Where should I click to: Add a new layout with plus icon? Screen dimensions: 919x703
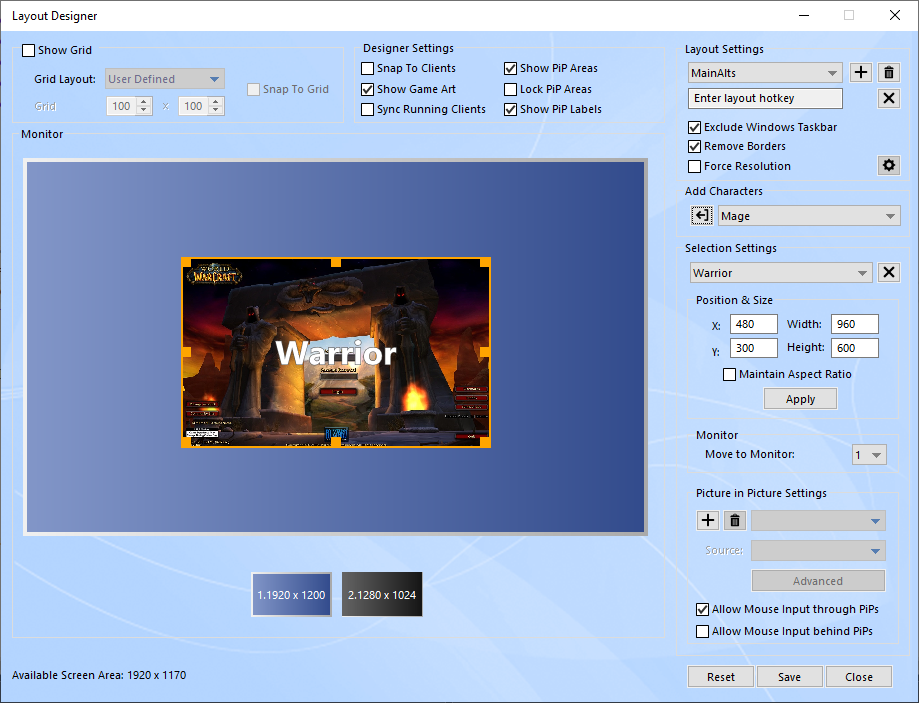[861, 73]
